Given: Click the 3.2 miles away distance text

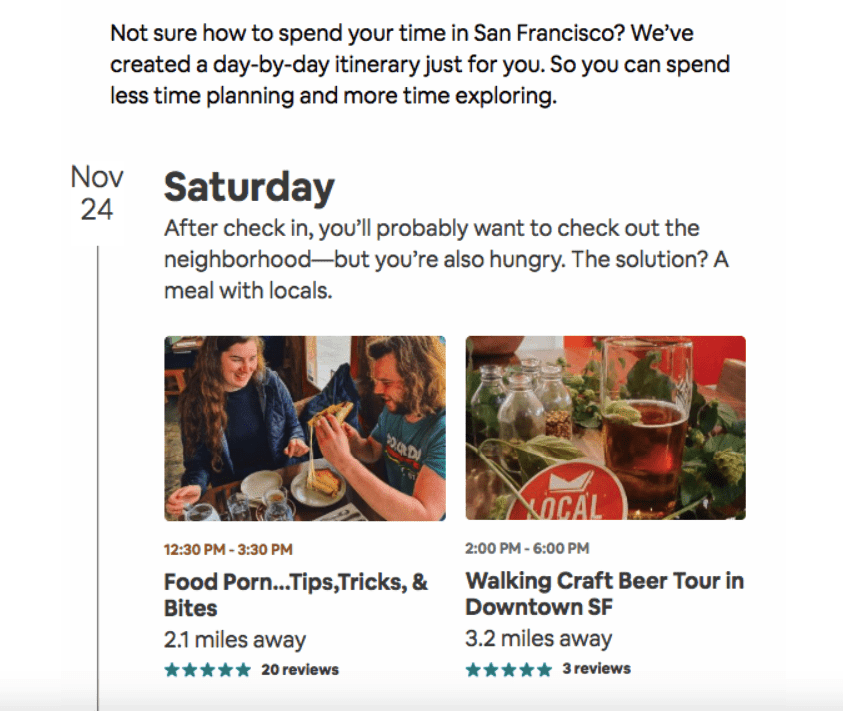Looking at the screenshot, I should 539,638.
